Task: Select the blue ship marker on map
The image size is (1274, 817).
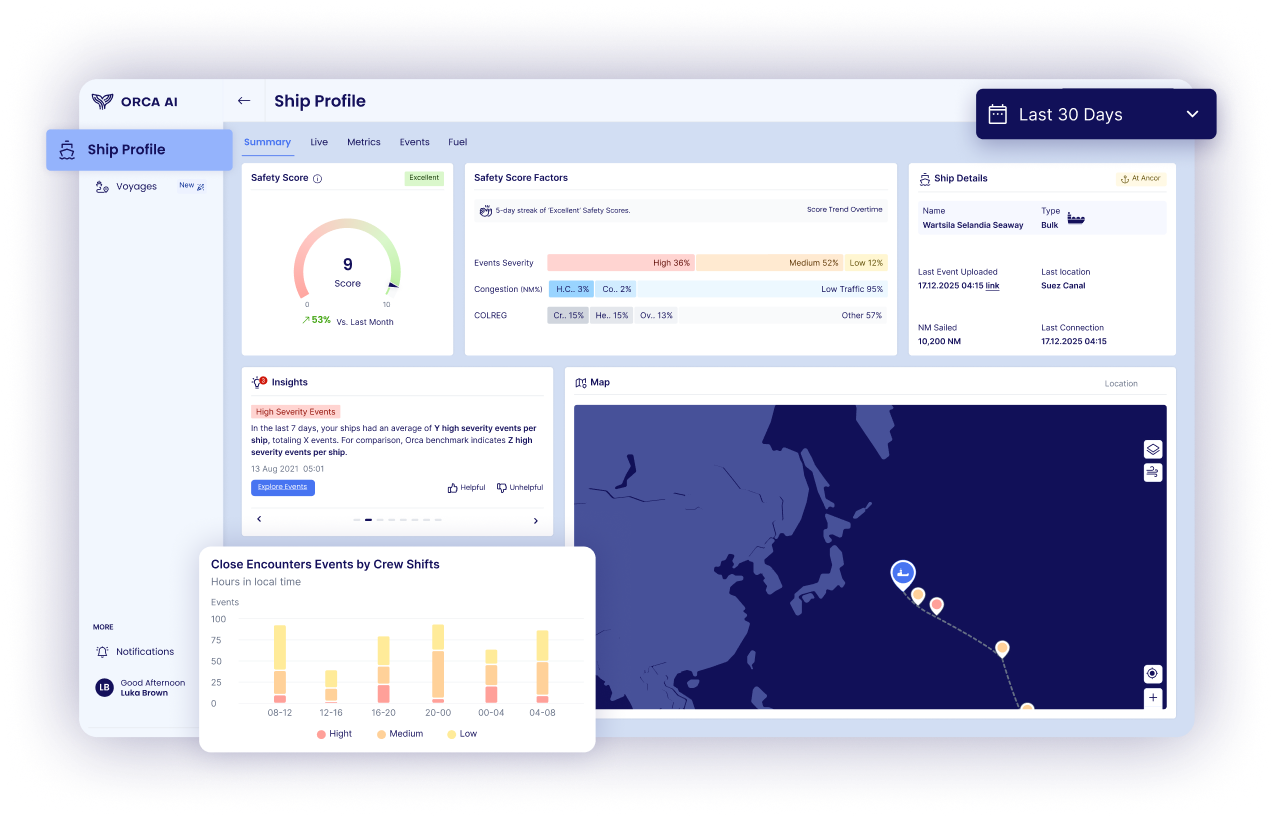Action: pyautogui.click(x=903, y=573)
